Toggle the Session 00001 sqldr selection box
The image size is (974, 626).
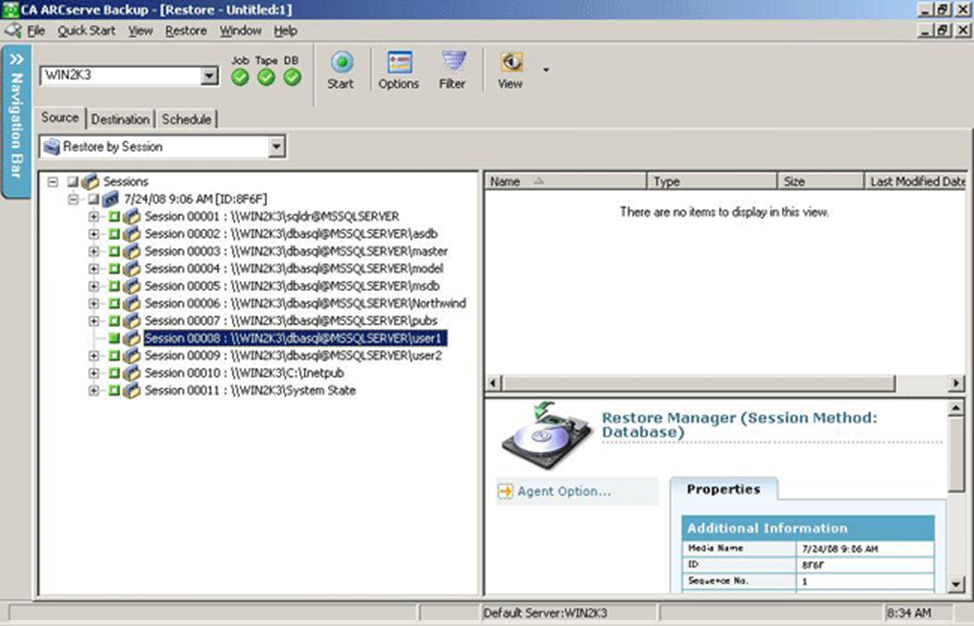pyautogui.click(x=114, y=217)
